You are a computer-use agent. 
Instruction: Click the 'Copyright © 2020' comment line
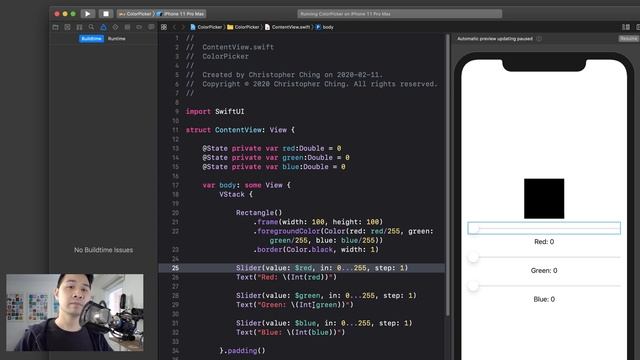point(311,84)
